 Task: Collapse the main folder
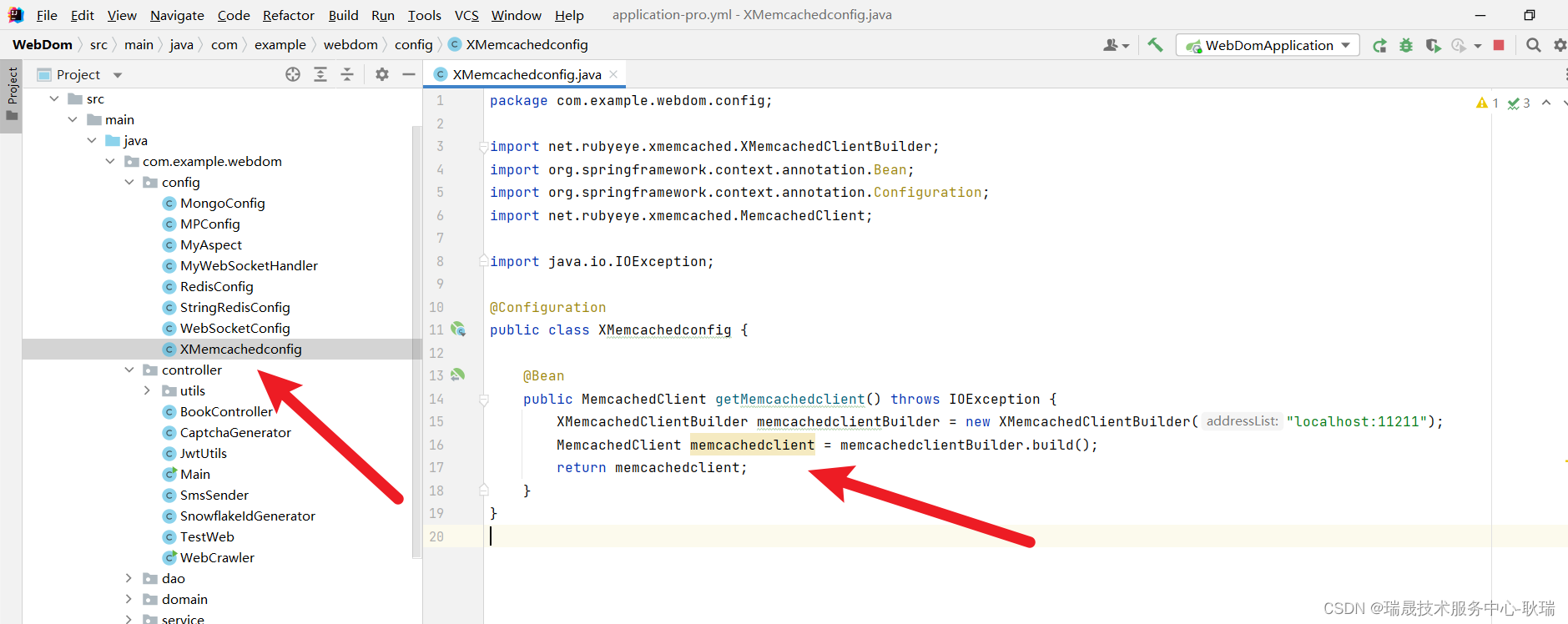[73, 119]
